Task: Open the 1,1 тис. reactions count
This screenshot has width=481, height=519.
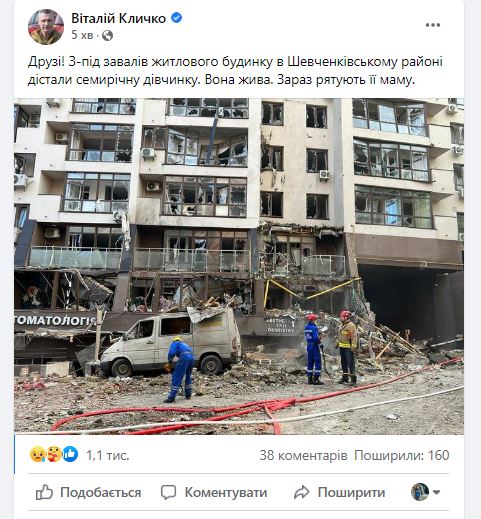Action: (x=107, y=455)
